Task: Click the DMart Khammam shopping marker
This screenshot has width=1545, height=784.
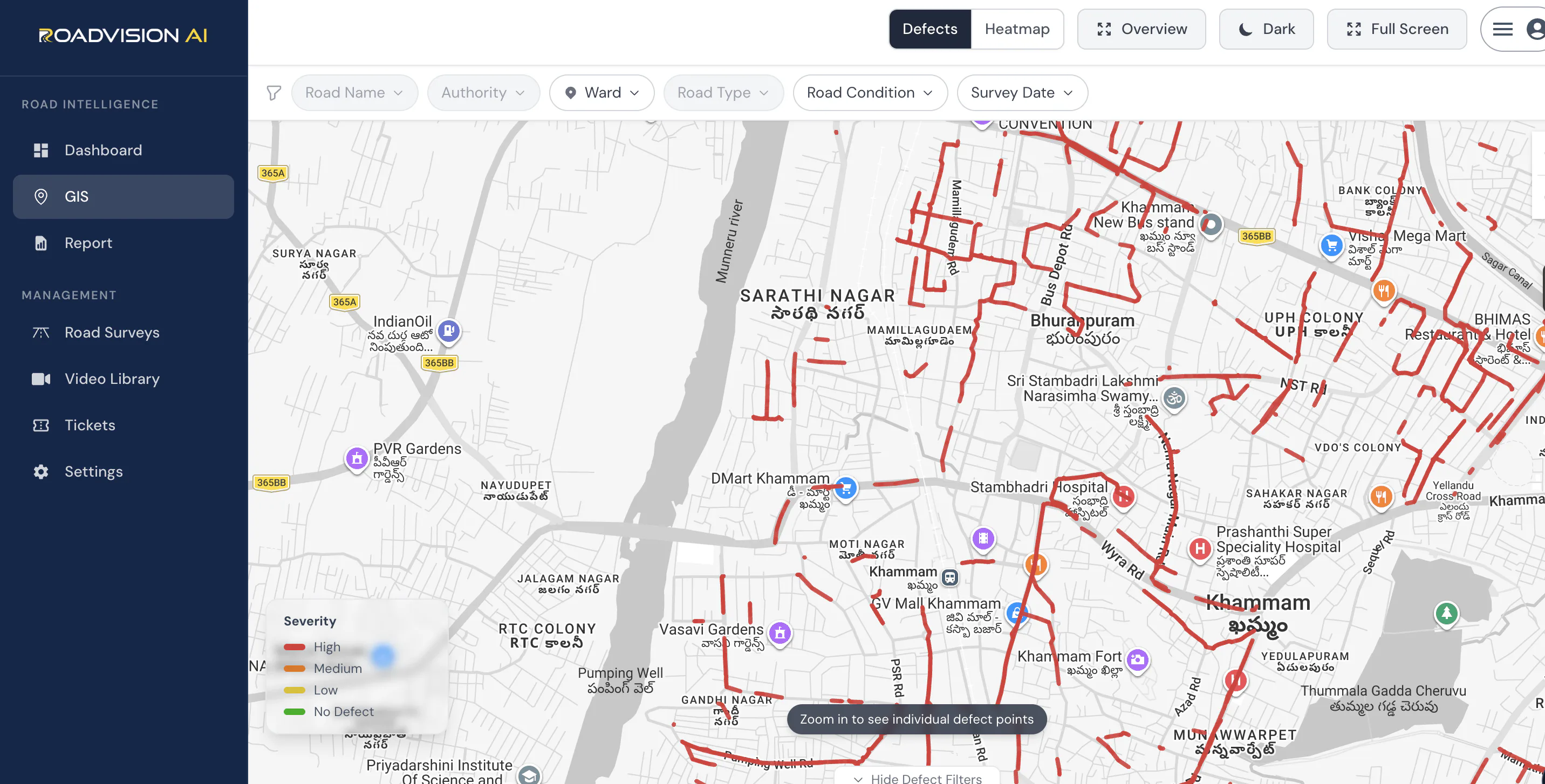Action: coord(845,489)
